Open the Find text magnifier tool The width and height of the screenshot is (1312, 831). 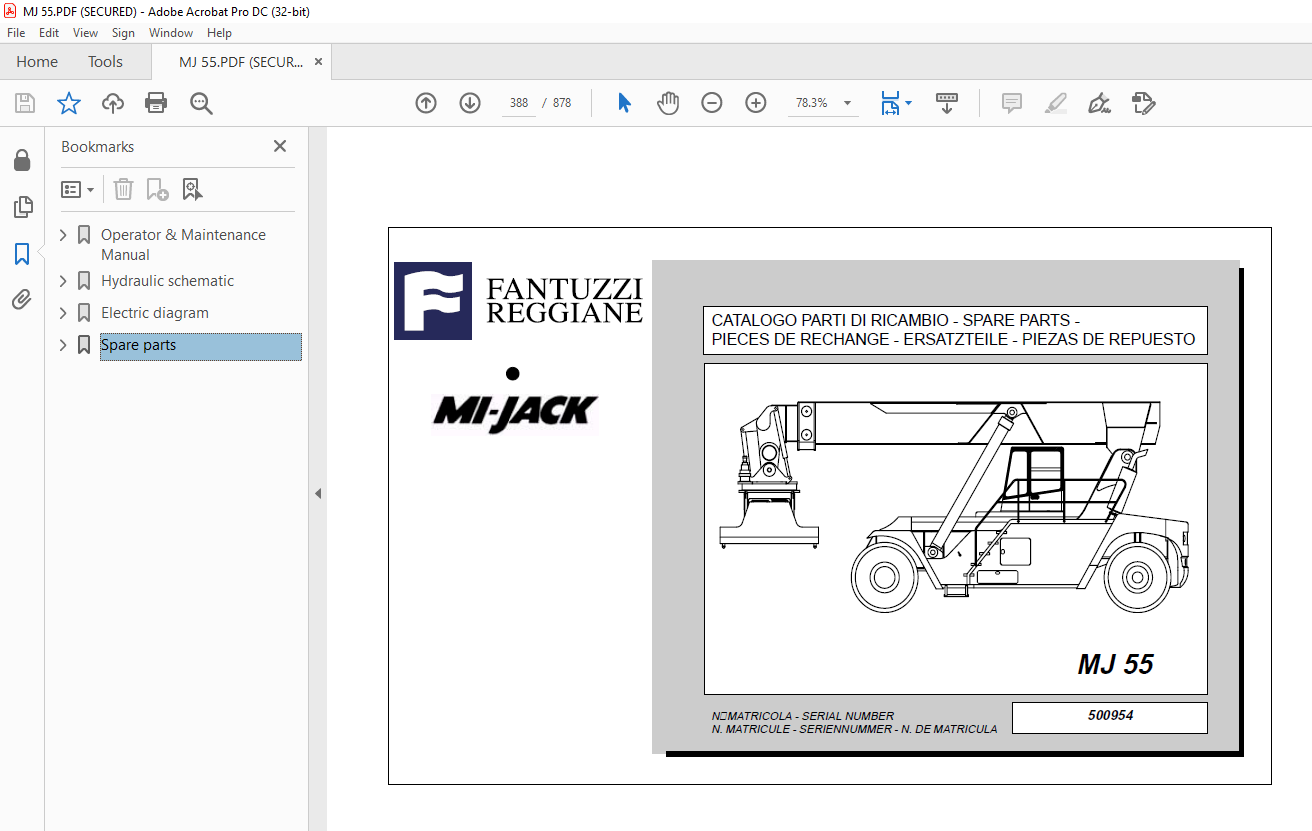(x=201, y=103)
